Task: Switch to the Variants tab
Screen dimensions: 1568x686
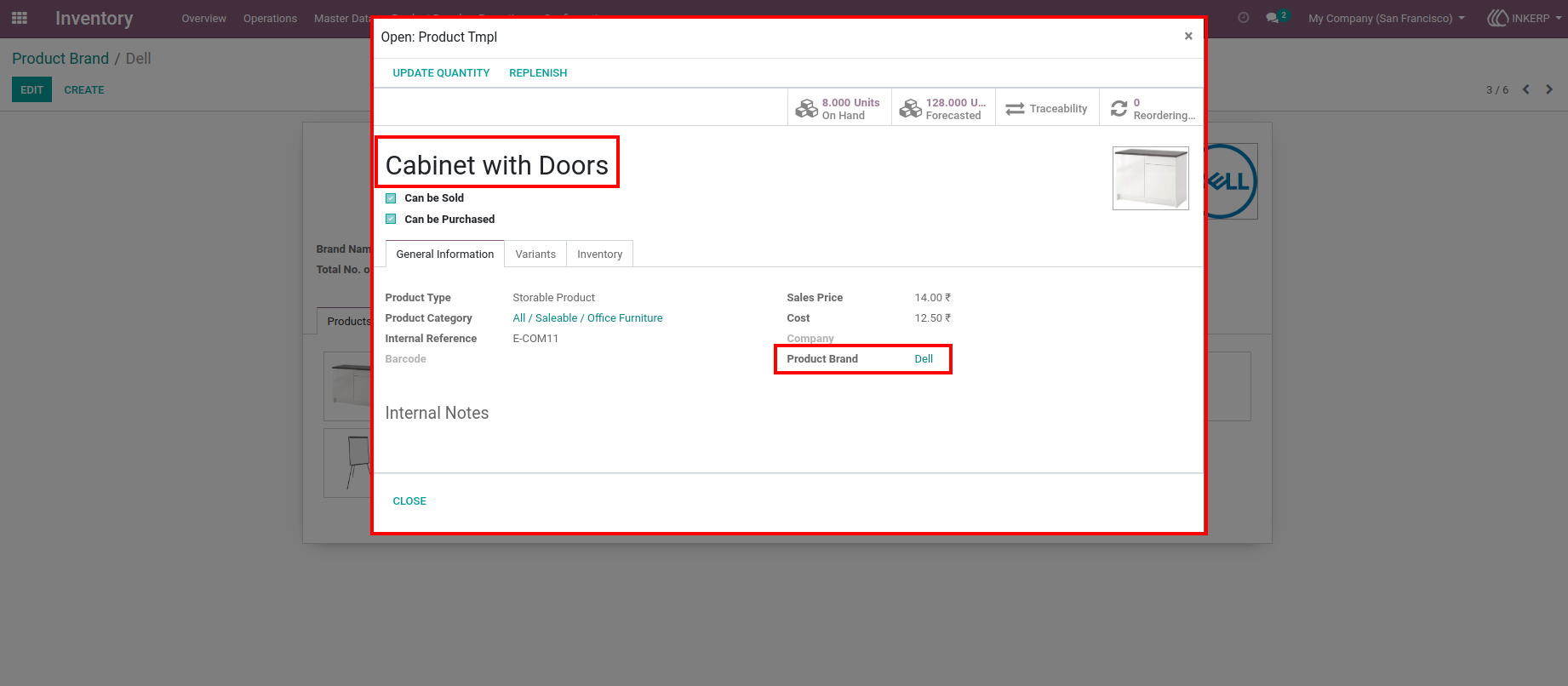Action: pos(535,254)
